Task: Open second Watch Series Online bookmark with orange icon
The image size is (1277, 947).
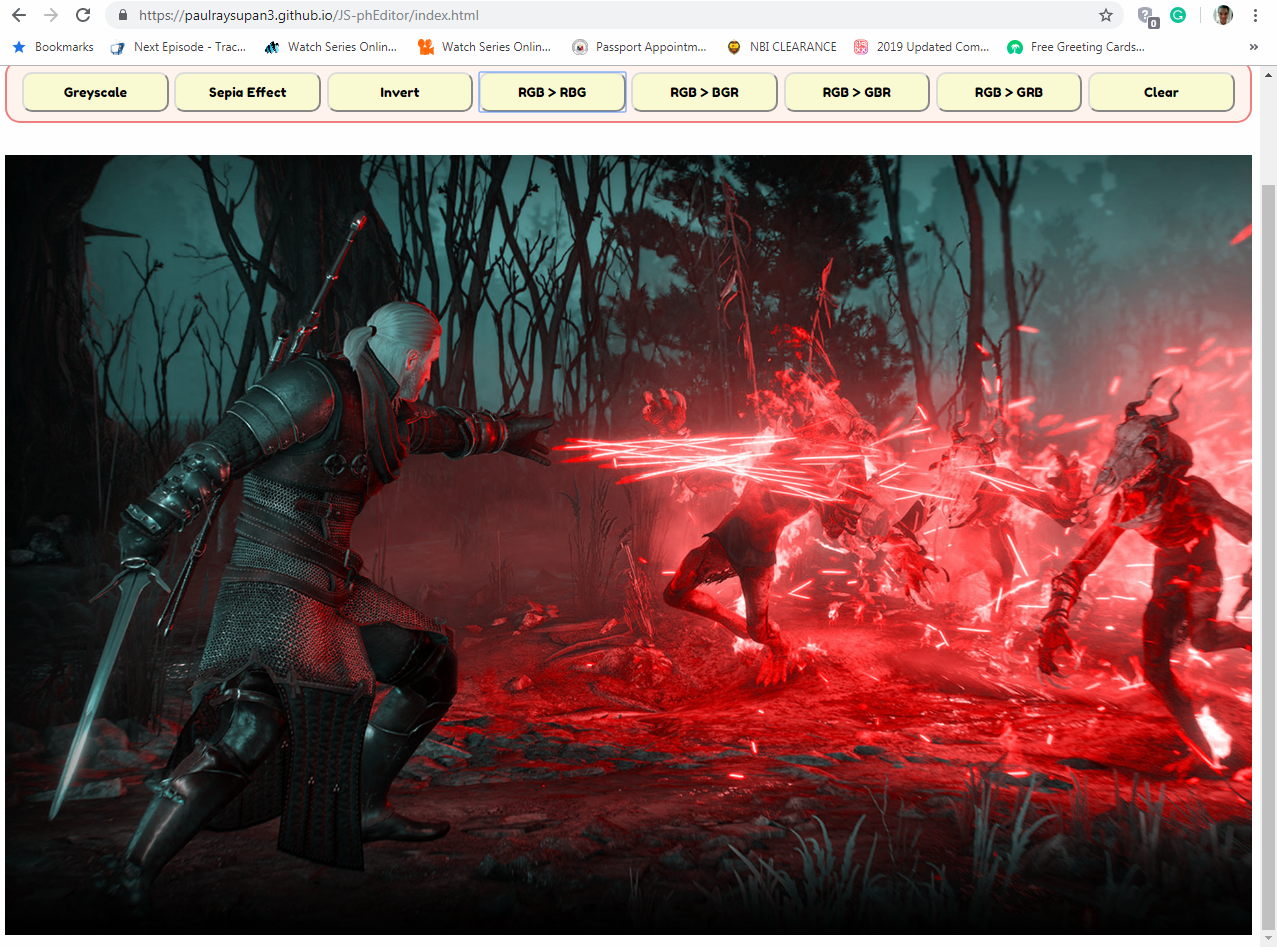Action: click(485, 47)
